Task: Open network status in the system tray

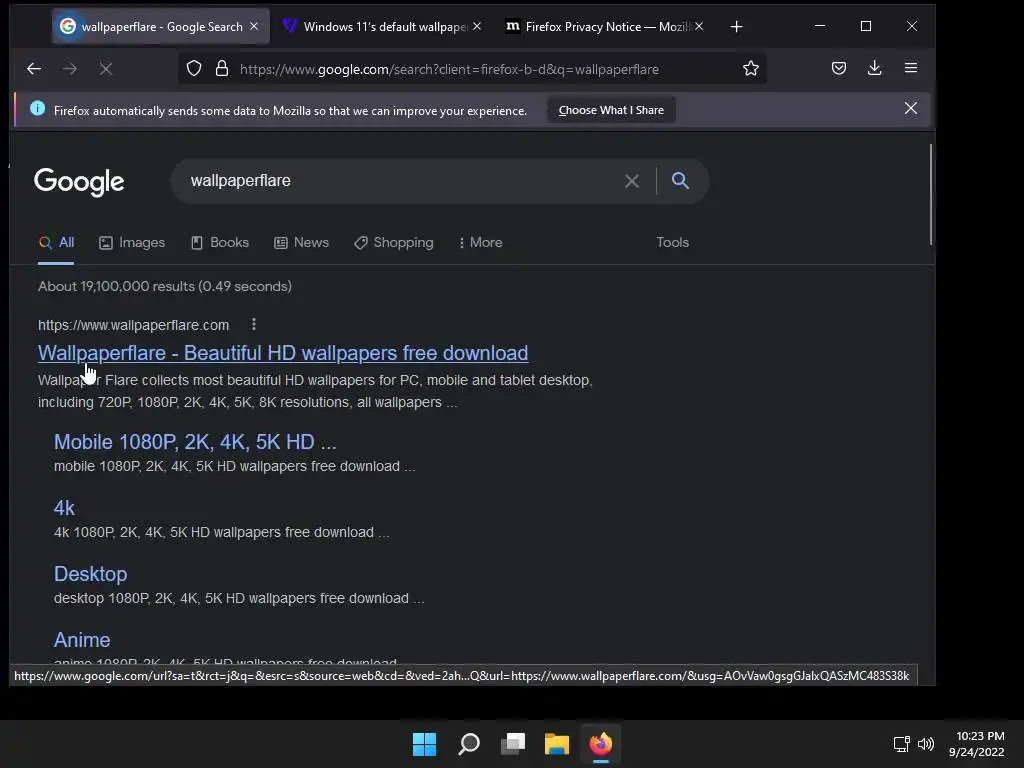Action: (x=902, y=744)
